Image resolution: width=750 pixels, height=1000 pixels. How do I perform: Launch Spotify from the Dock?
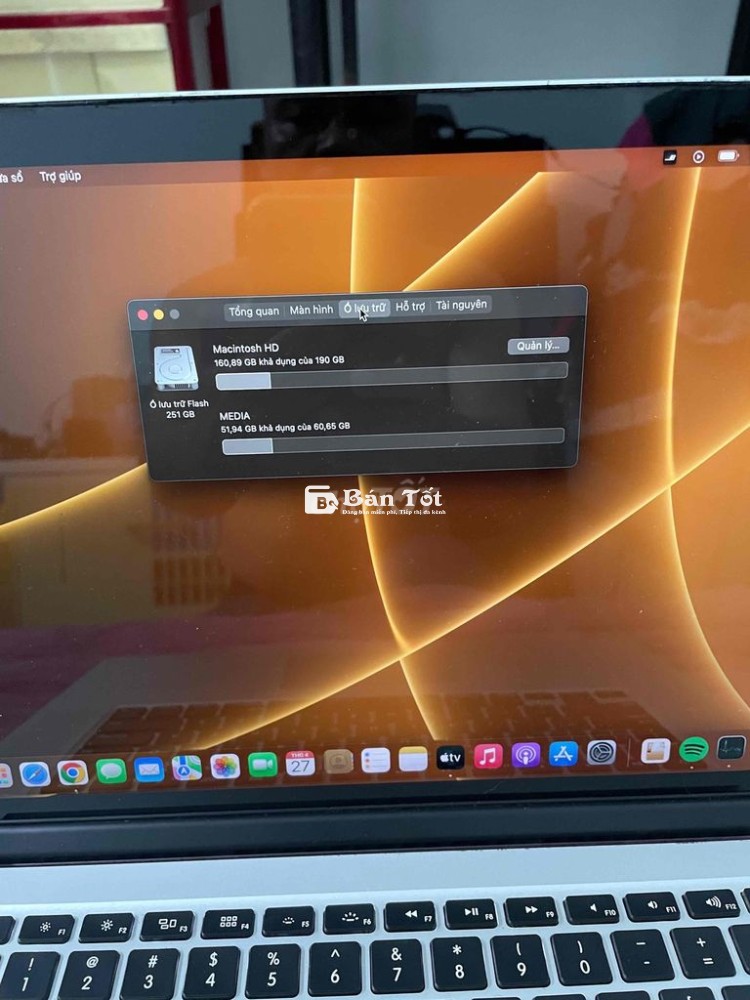click(694, 749)
